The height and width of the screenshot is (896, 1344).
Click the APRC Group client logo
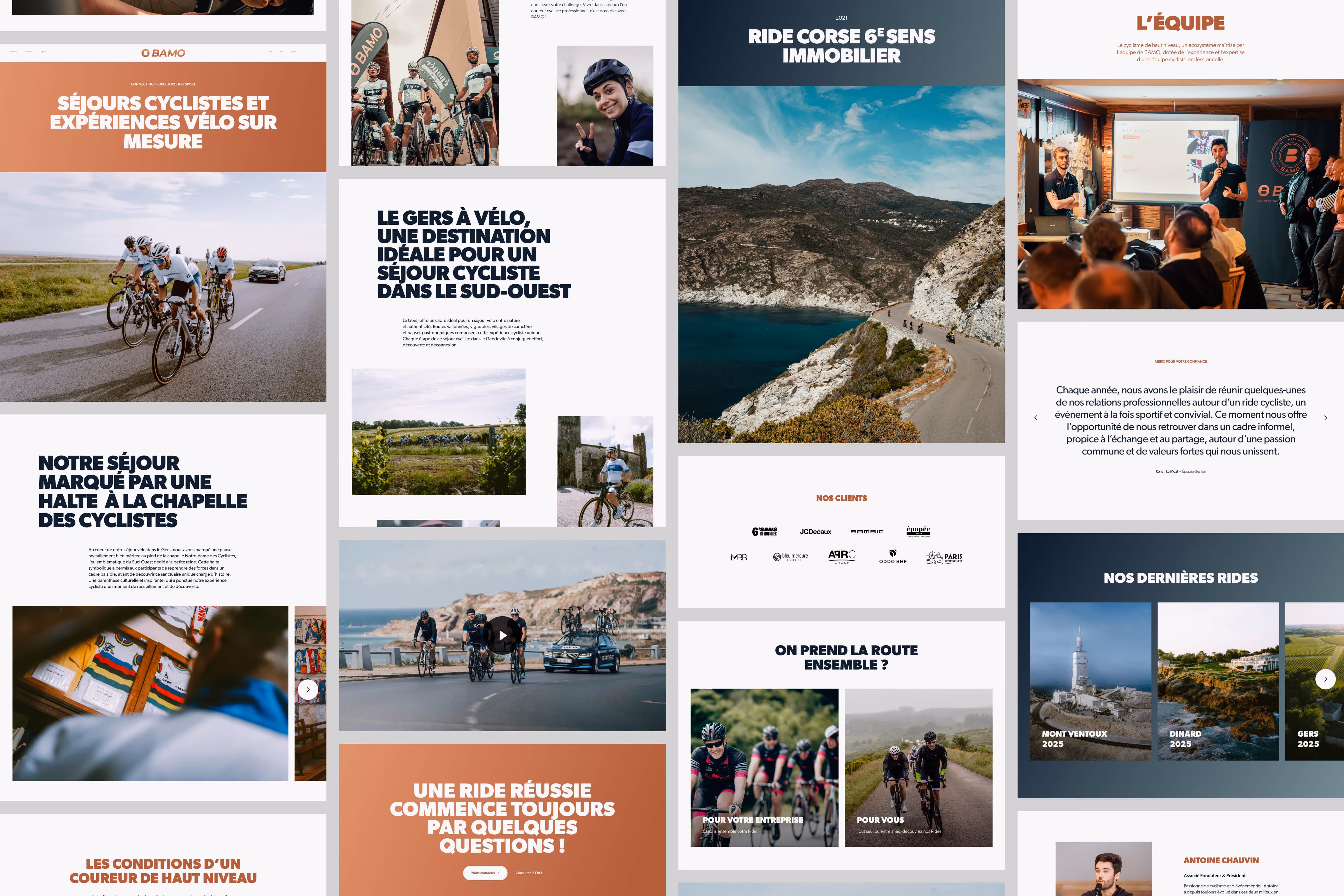point(842,557)
